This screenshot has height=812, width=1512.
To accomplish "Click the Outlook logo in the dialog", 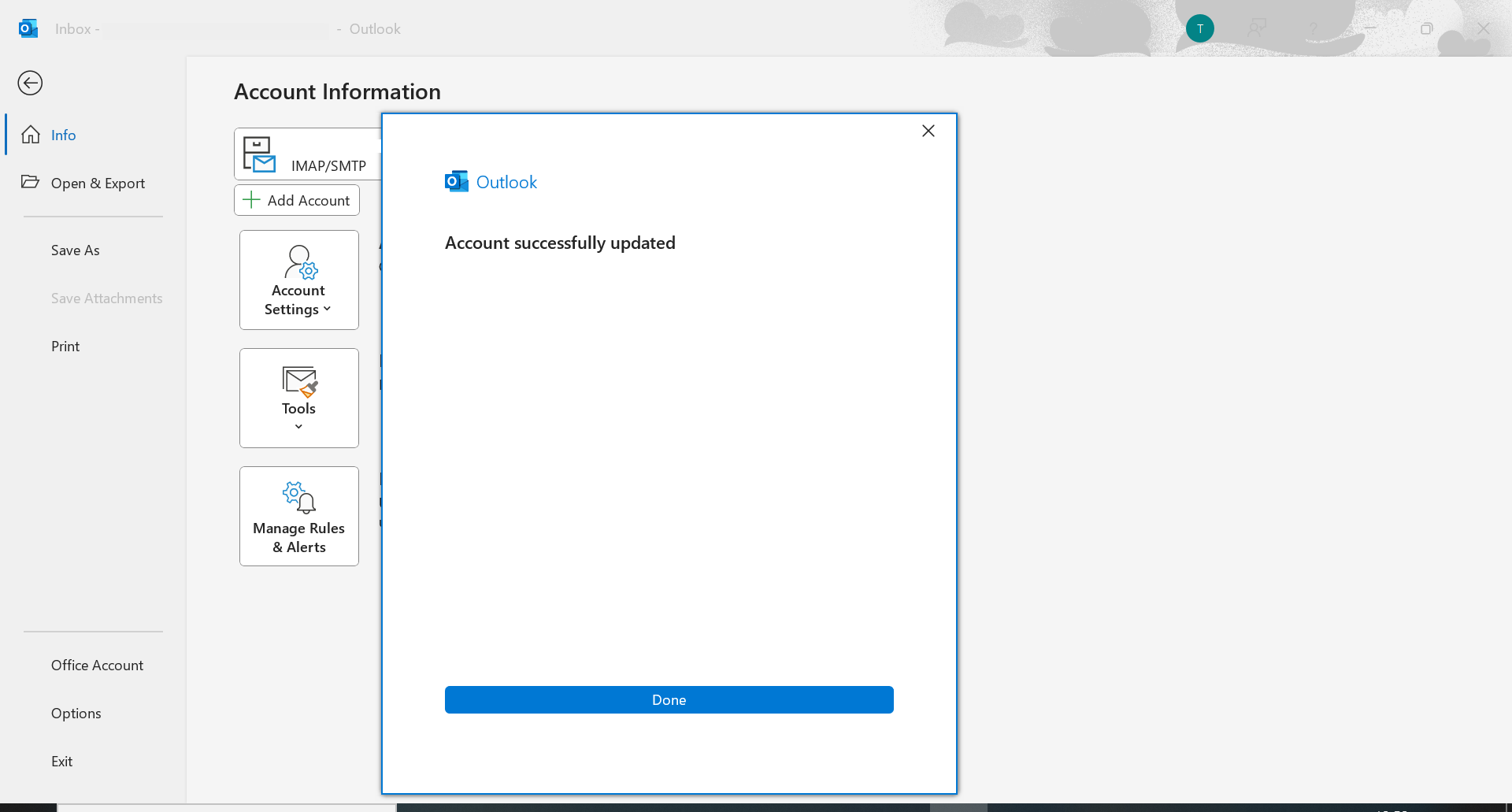I will point(457,182).
